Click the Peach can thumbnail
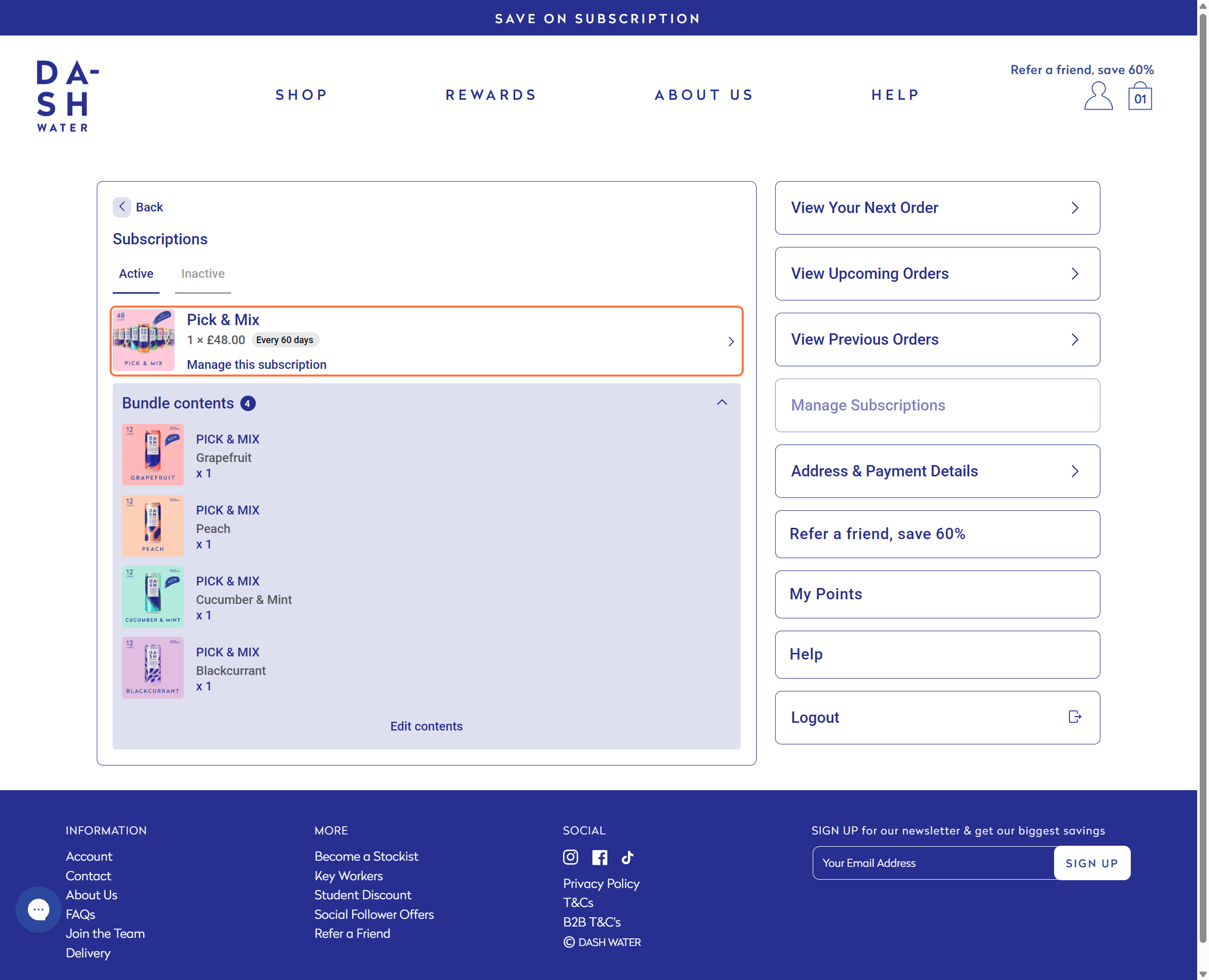This screenshot has width=1209, height=980. coord(152,526)
